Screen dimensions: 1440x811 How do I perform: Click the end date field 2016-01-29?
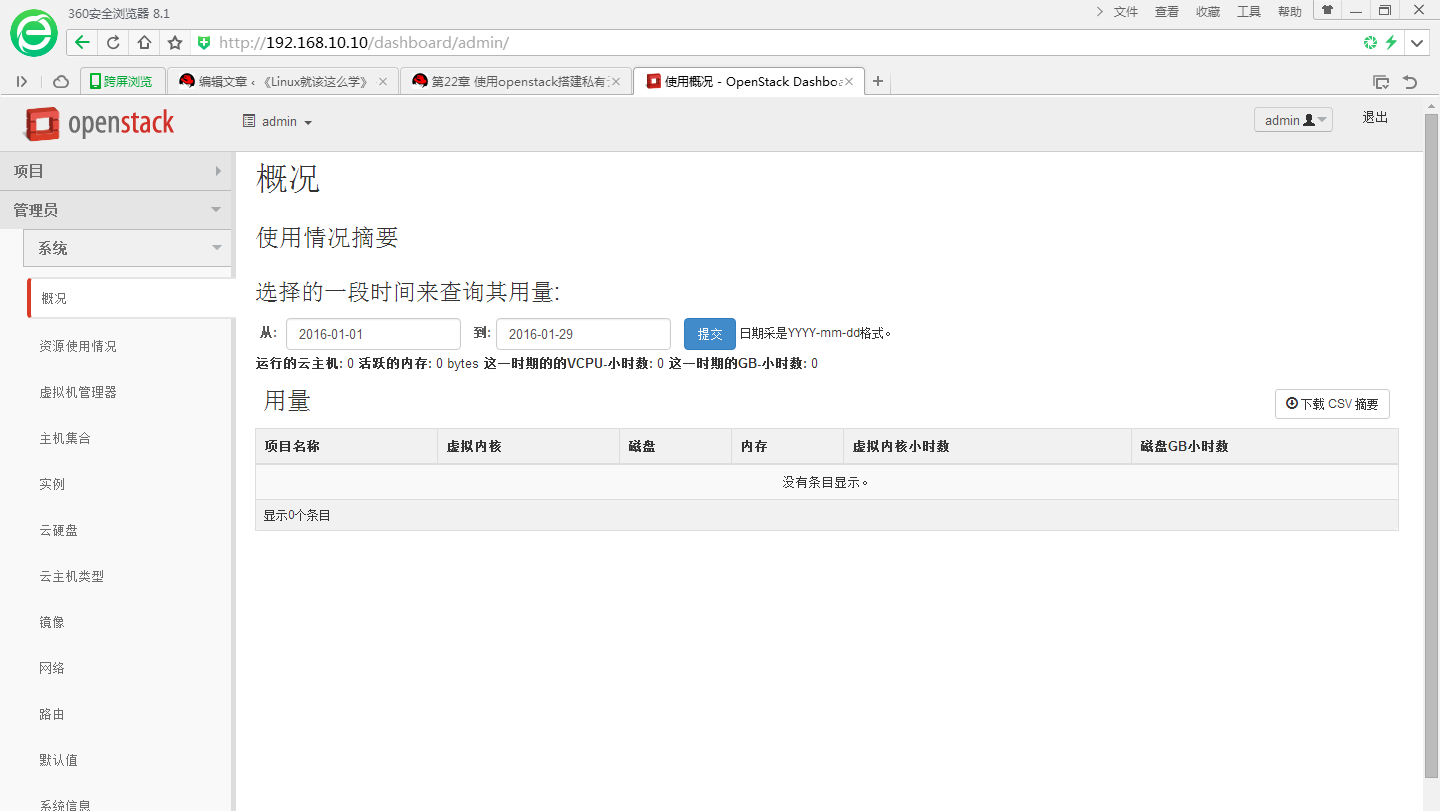pos(583,334)
